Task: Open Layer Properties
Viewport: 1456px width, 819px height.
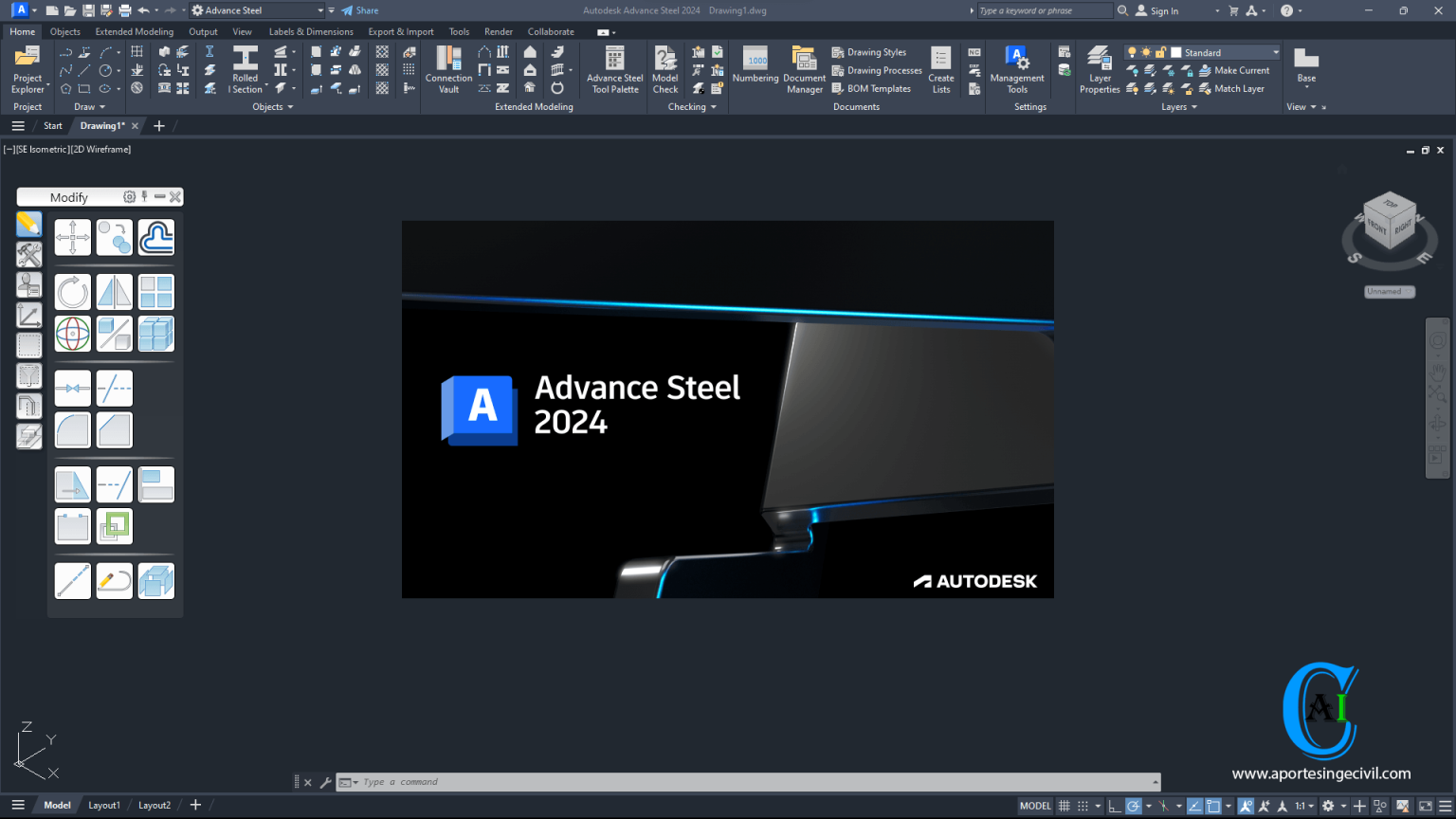Action: coord(1100,68)
